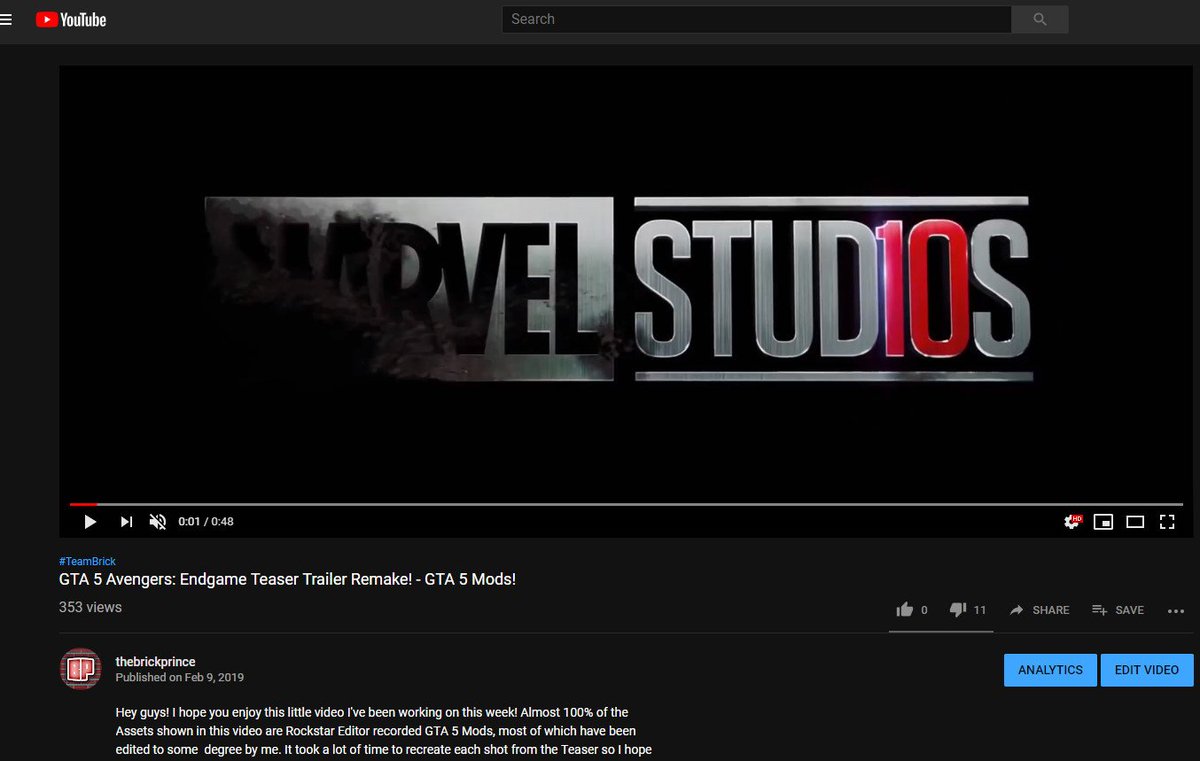Click the ANALYTICS button

(x=1050, y=670)
